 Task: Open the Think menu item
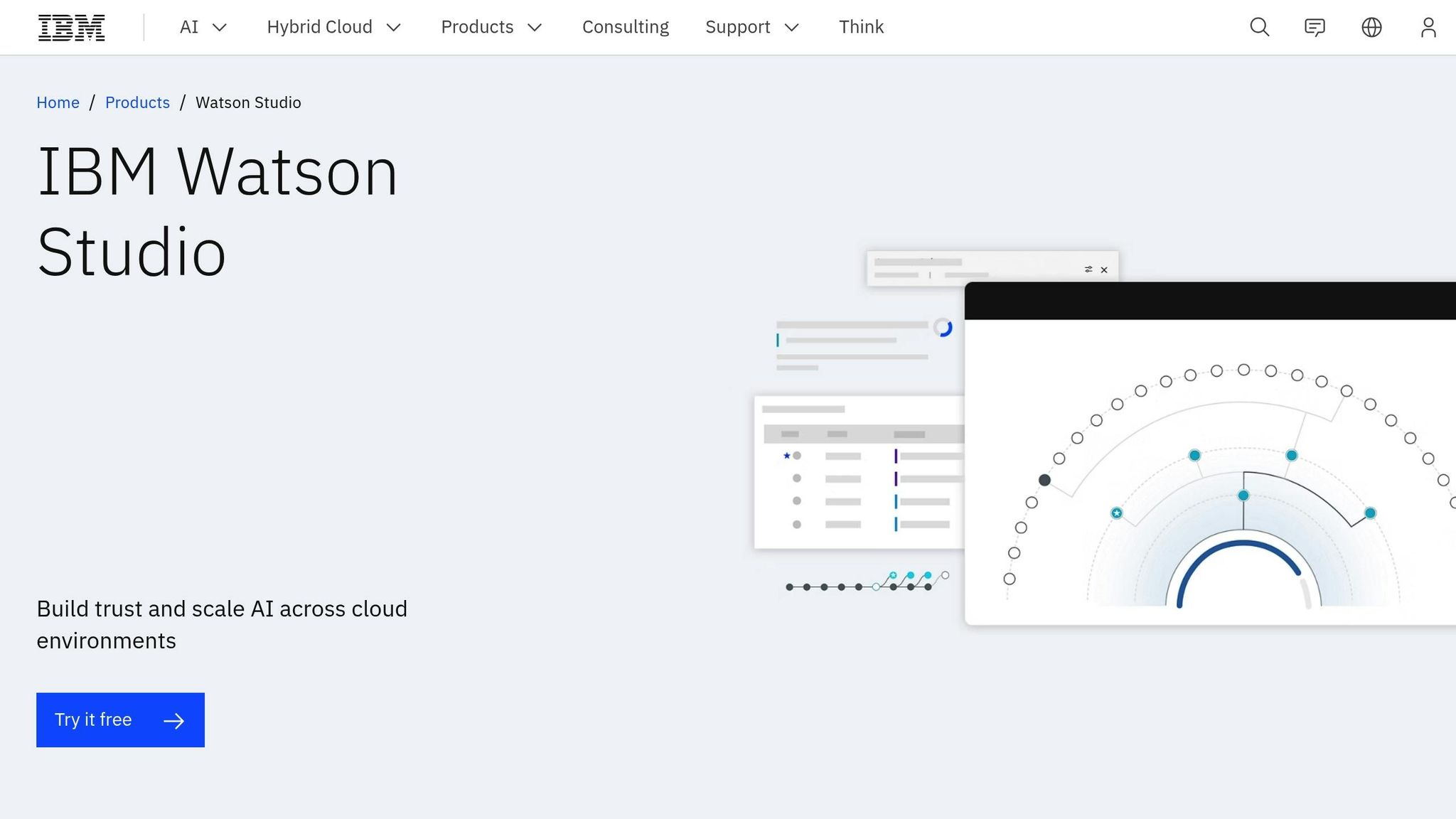click(x=861, y=27)
